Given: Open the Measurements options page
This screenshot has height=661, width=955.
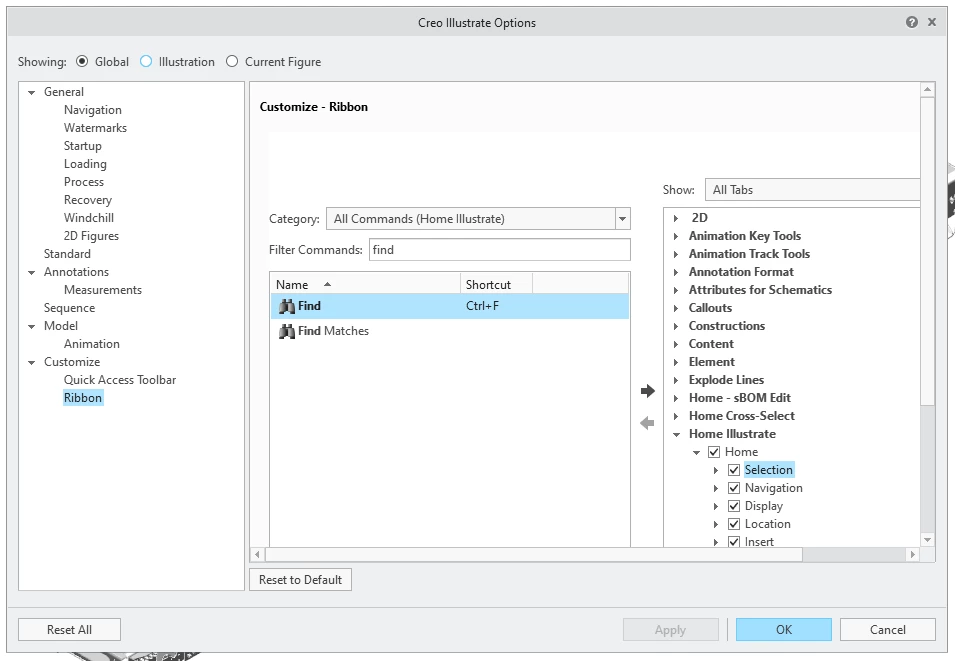Looking at the screenshot, I should point(103,290).
